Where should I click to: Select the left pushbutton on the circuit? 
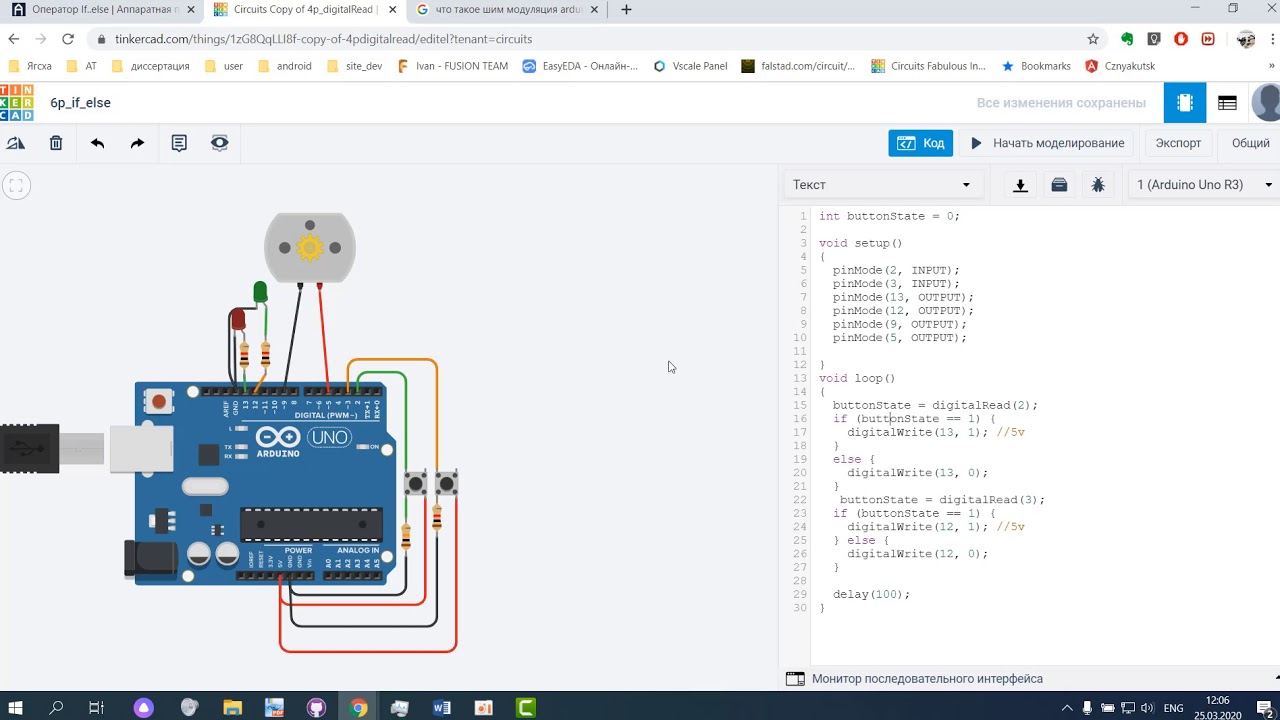click(415, 485)
